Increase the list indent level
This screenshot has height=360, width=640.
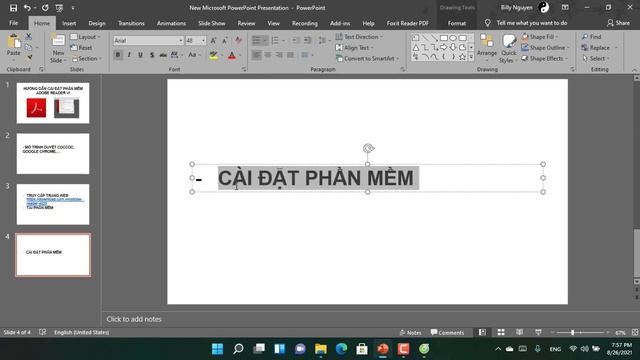[307, 40]
